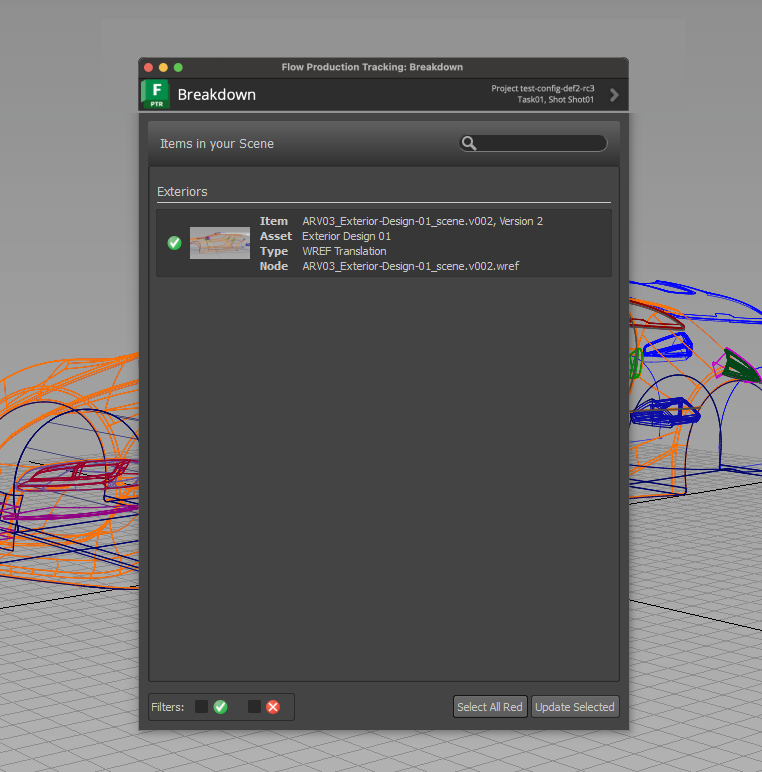
Task: Minimize the Breakdown window with yellow button
Action: pos(163,67)
